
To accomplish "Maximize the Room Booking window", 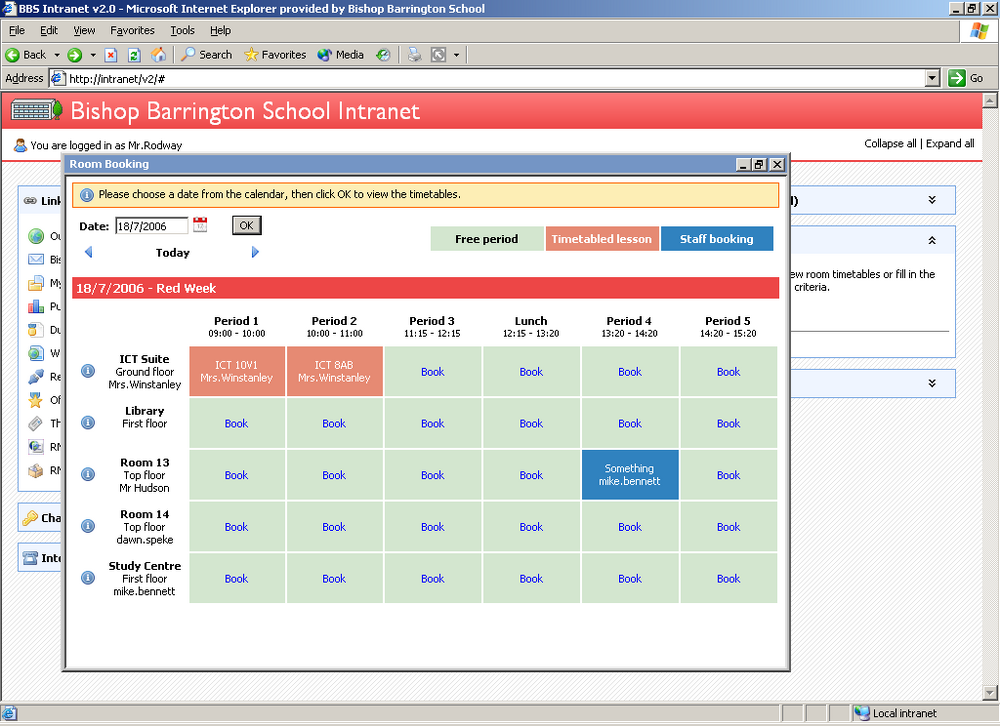I will 759,165.
